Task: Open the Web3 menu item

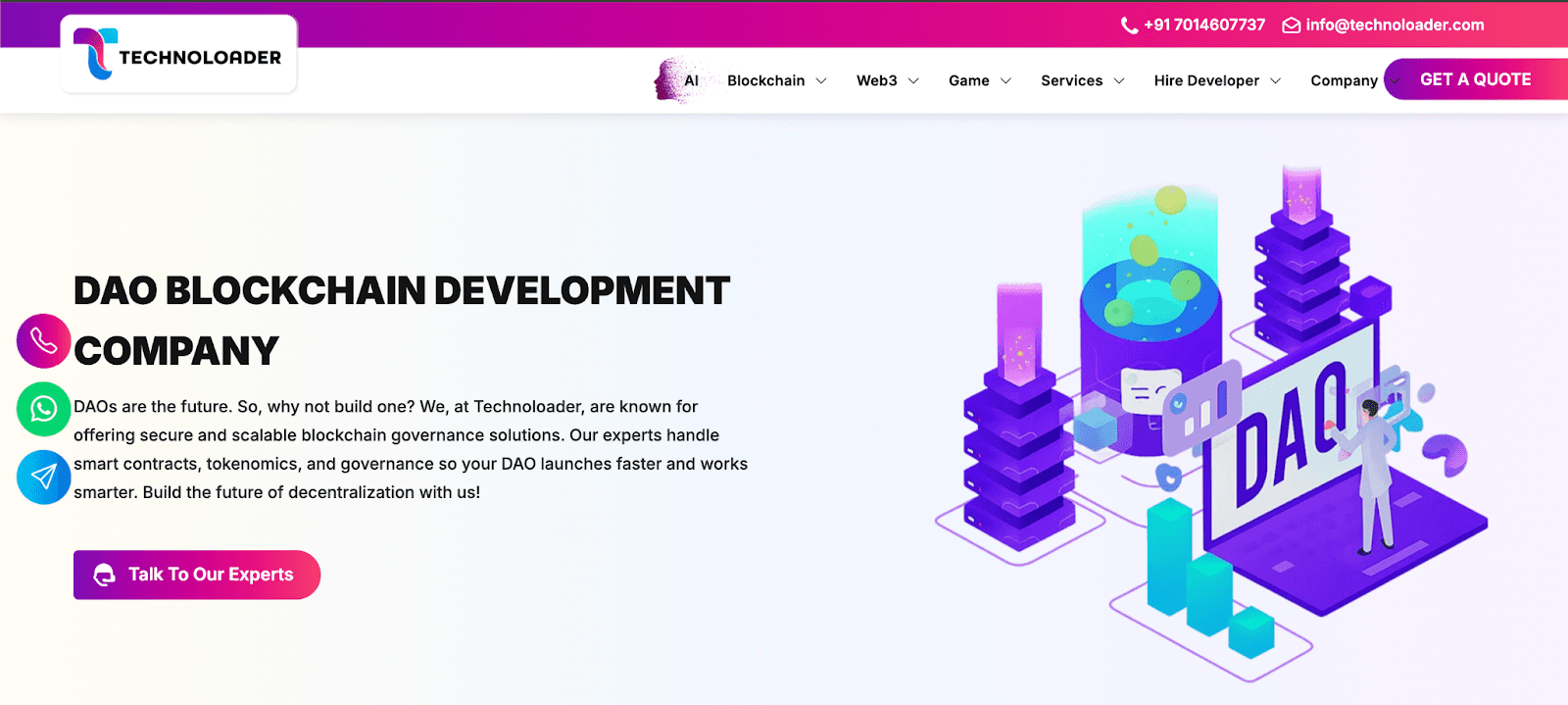Action: pos(877,80)
